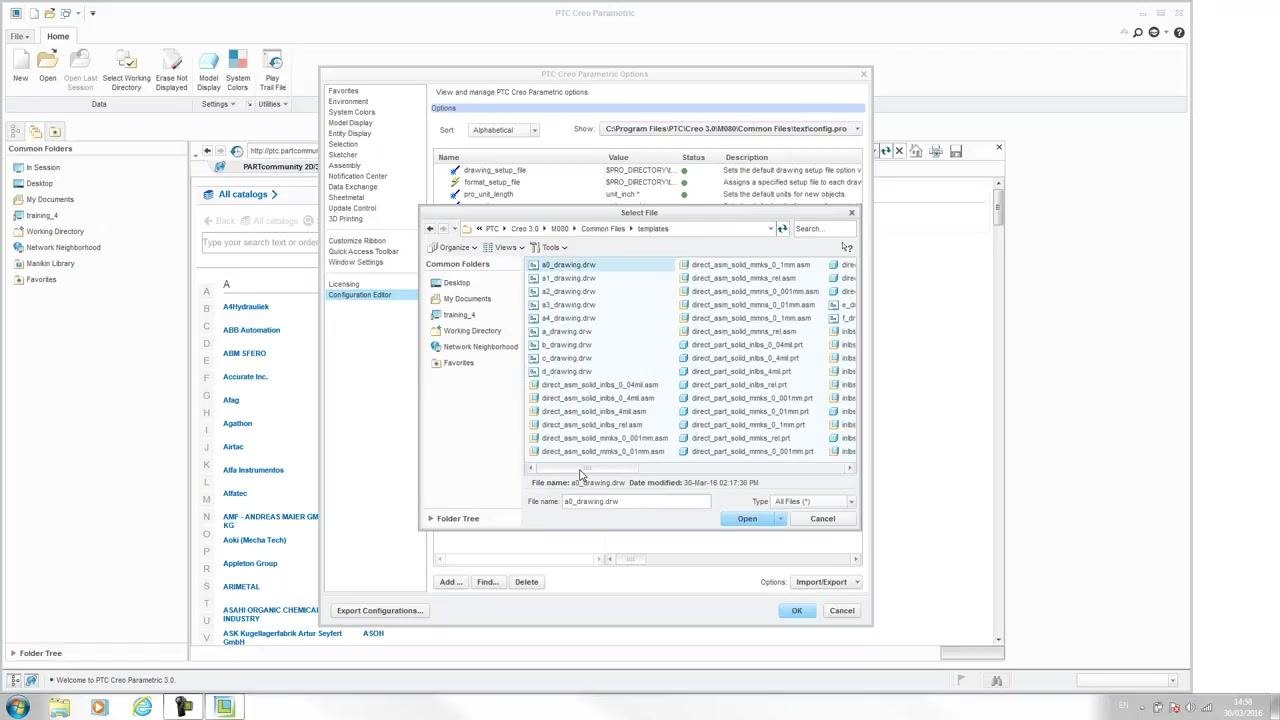Open Views dropdown in Select File

pyautogui.click(x=503, y=247)
